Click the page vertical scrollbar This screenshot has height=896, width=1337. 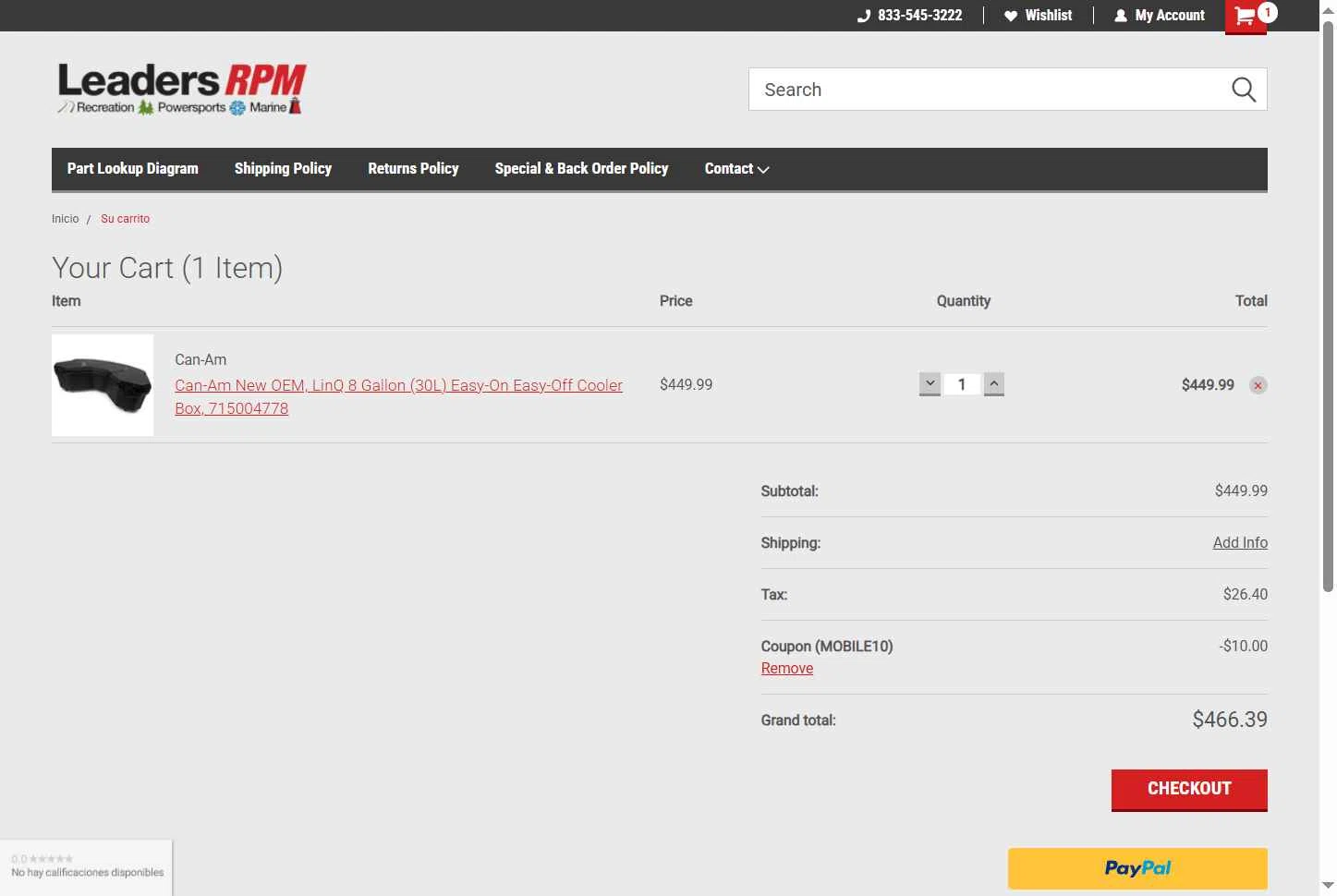pos(1328,305)
